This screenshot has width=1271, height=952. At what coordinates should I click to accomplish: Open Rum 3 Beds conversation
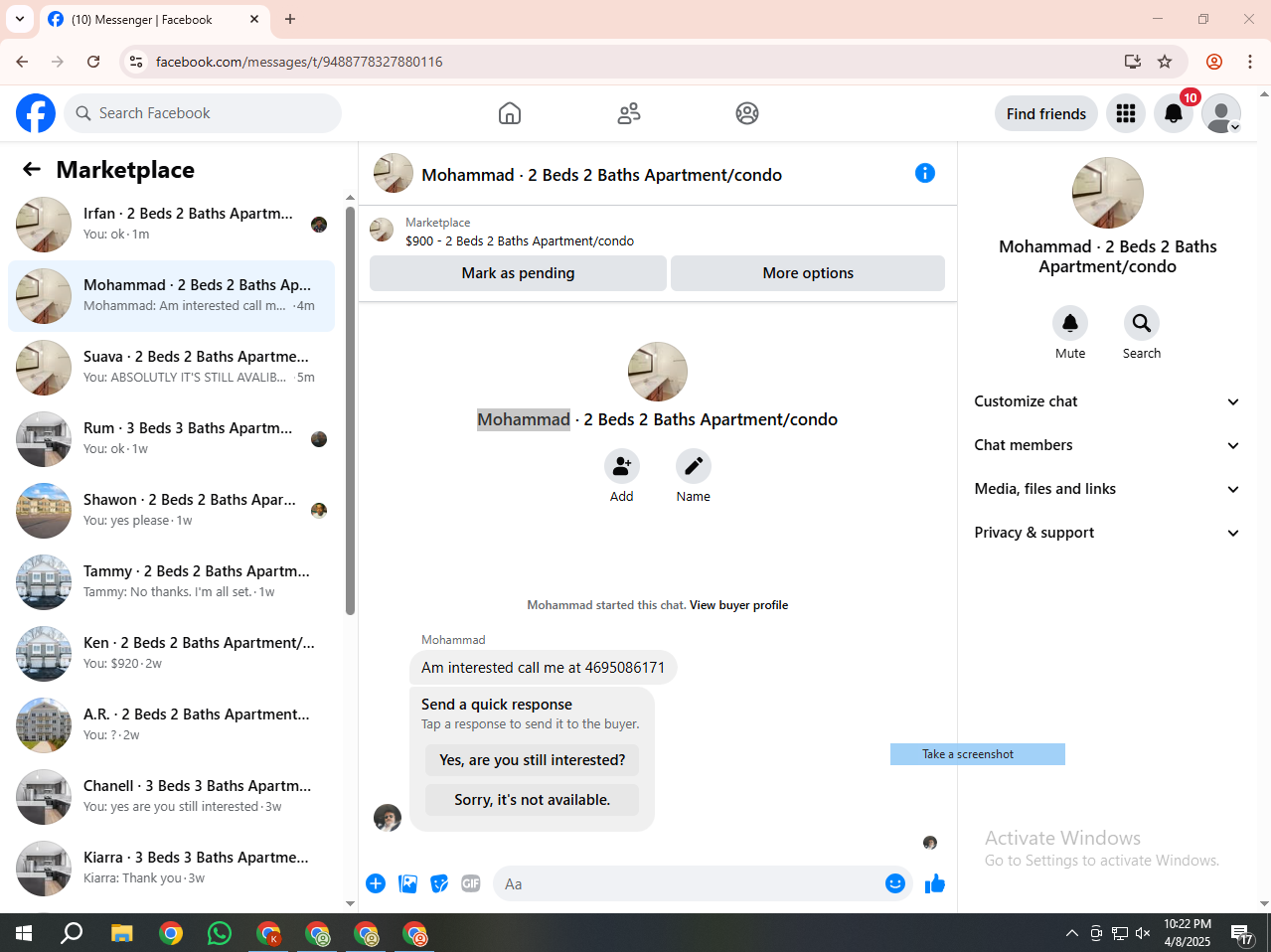point(171,439)
